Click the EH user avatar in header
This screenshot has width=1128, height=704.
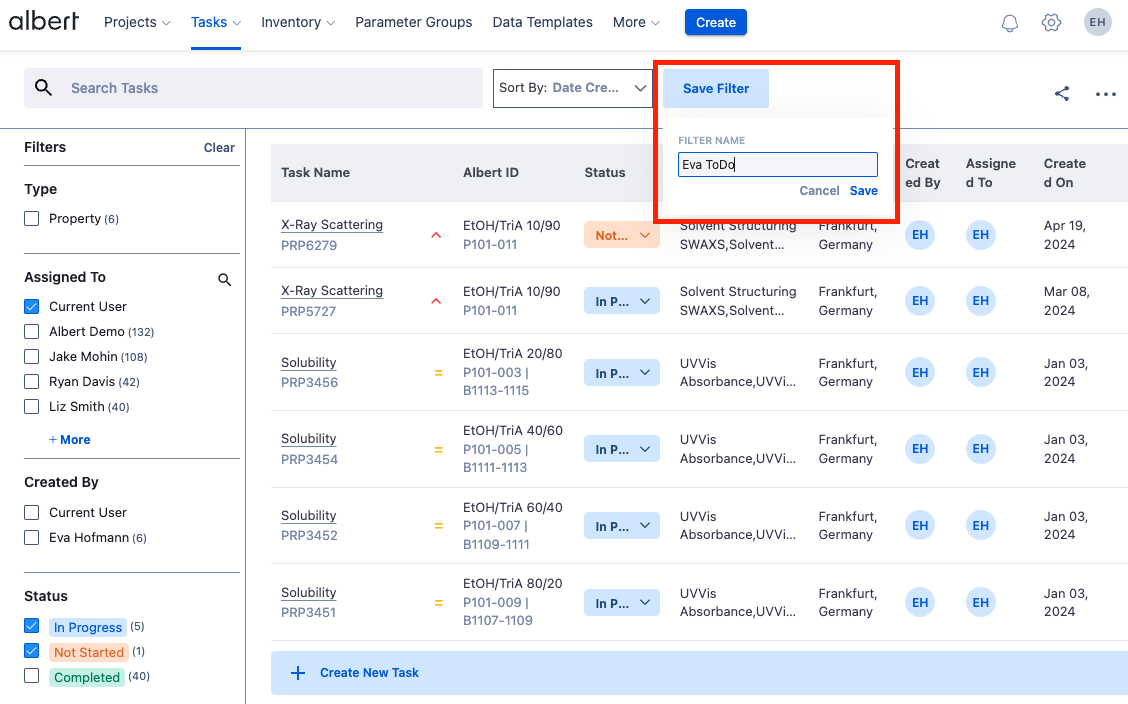click(x=1097, y=22)
